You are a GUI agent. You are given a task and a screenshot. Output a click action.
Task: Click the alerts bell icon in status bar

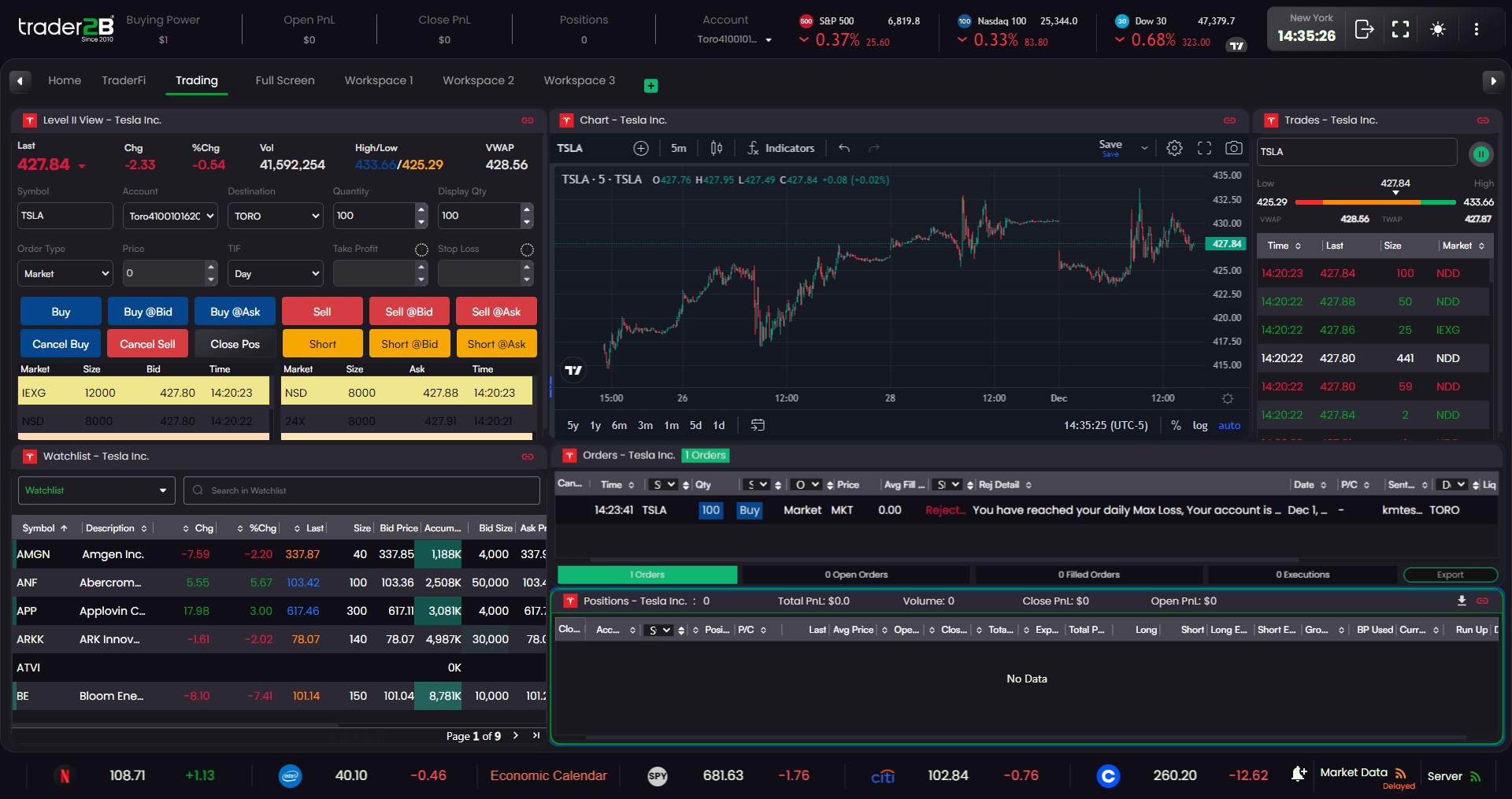point(1299,775)
